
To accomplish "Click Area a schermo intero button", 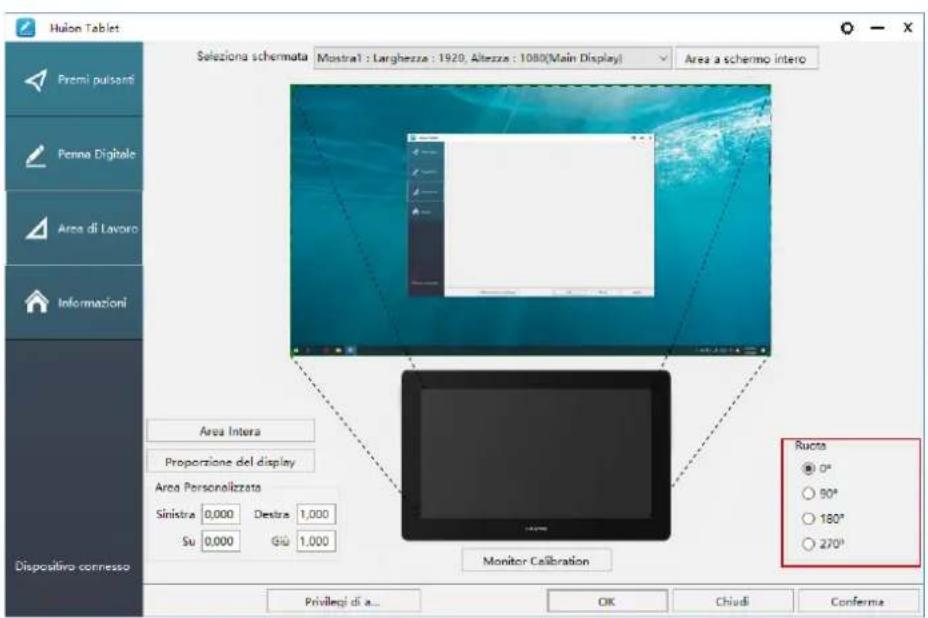I will point(746,59).
